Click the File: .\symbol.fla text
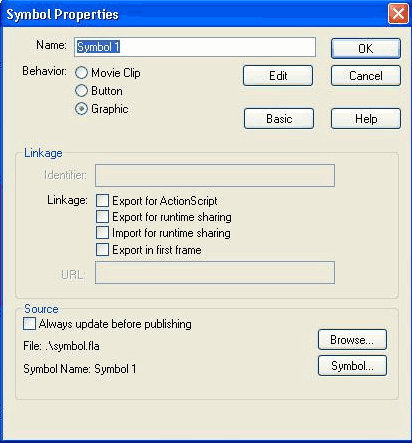Image resolution: width=412 pixels, height=443 pixels. 61,346
